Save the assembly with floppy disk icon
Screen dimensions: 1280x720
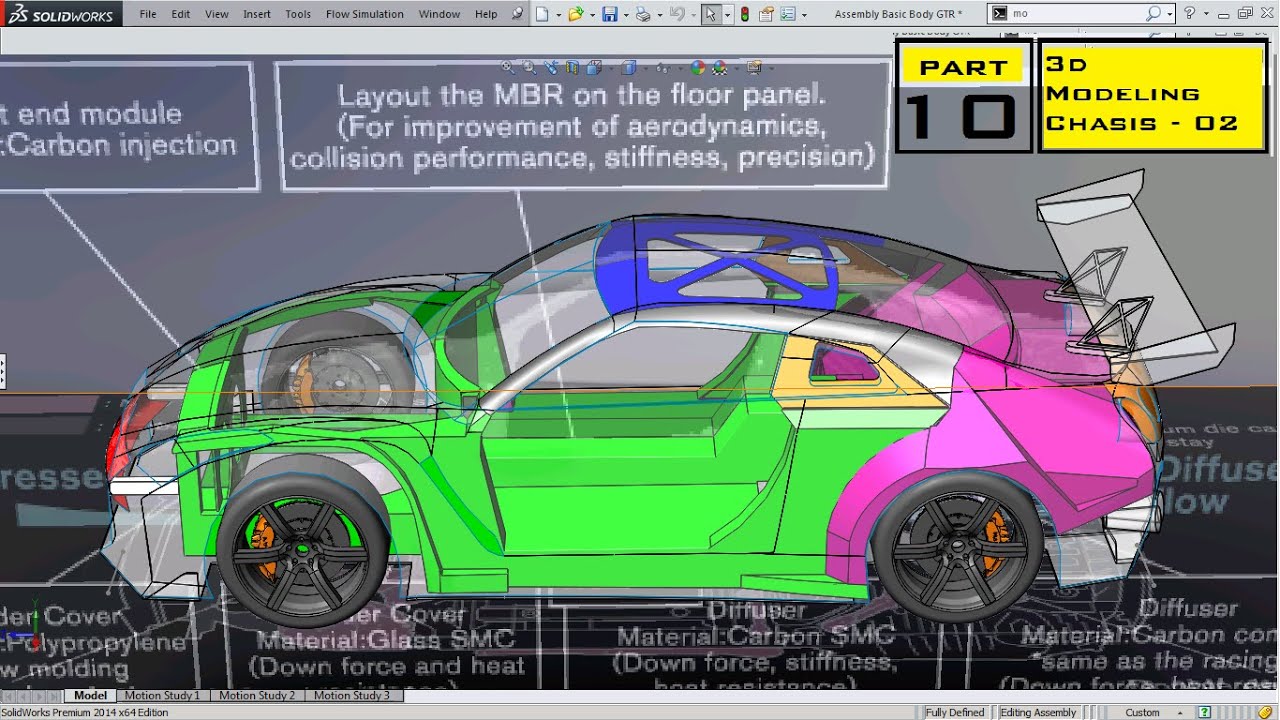(x=609, y=14)
